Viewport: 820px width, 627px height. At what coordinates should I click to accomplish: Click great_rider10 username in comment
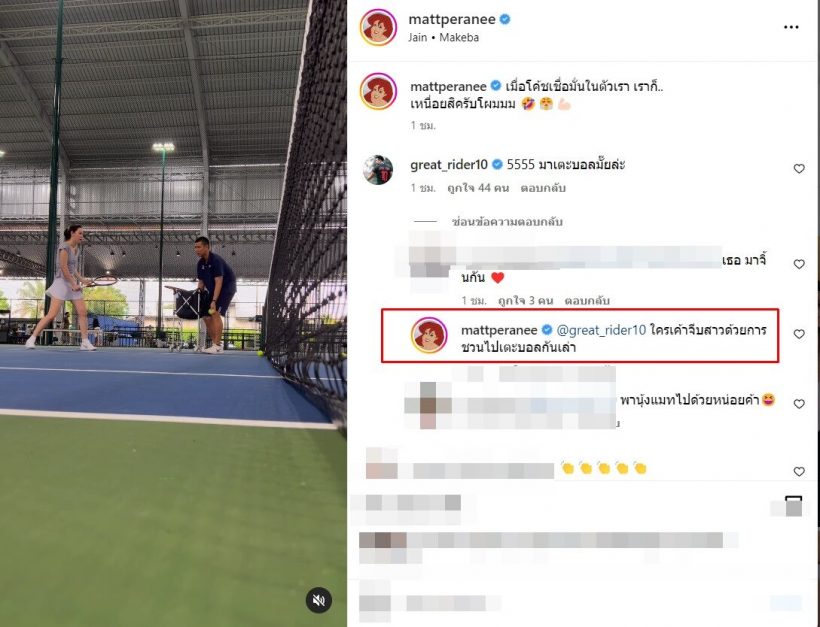tap(449, 165)
